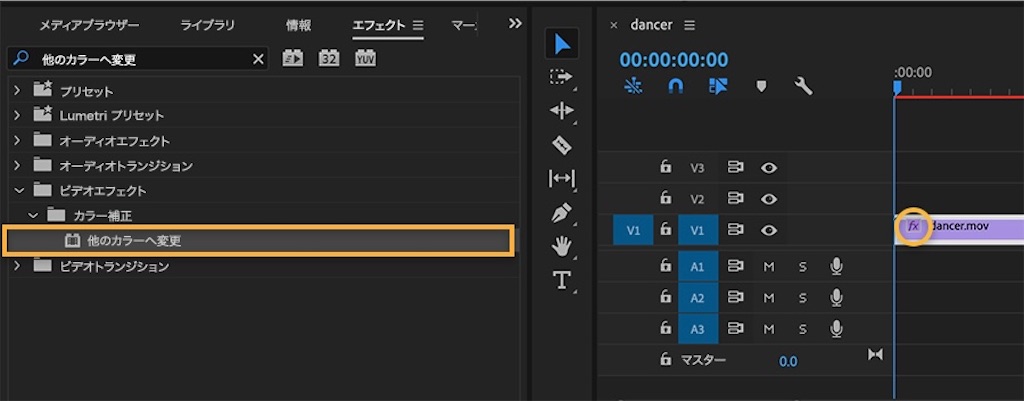Image resolution: width=1024 pixels, height=401 pixels.
Task: Open the 情報 tab
Action: (298, 25)
